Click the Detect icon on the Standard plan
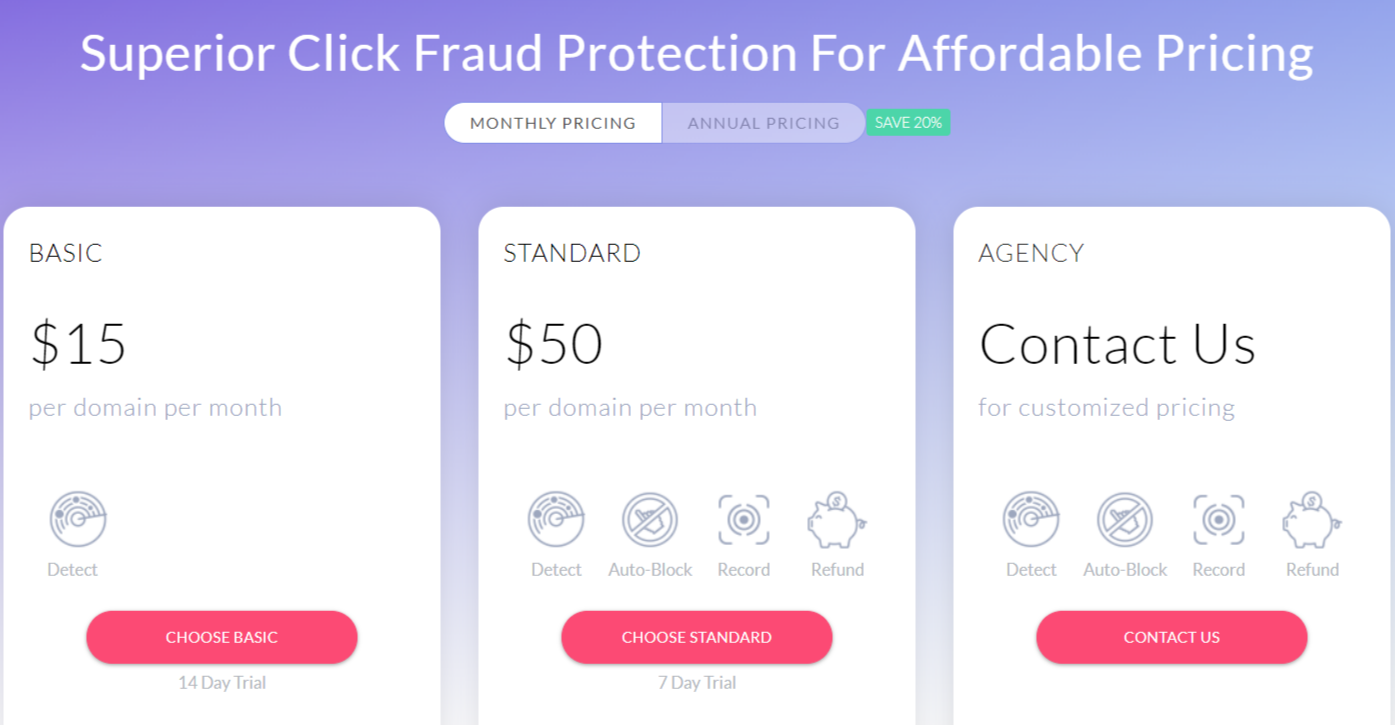Image resolution: width=1395 pixels, height=725 pixels. point(556,518)
